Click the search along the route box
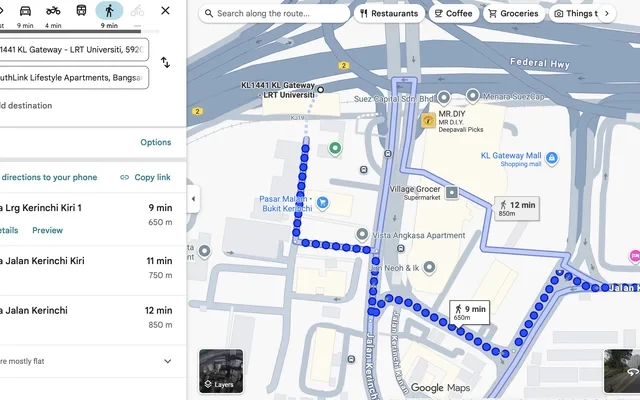 coord(274,14)
